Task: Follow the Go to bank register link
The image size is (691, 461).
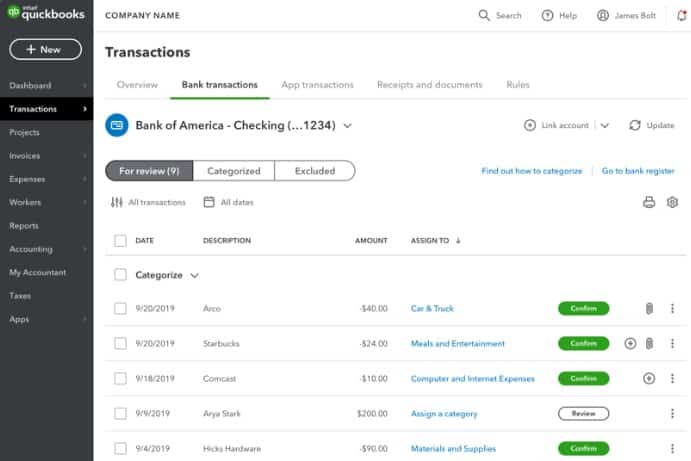Action: [x=638, y=171]
